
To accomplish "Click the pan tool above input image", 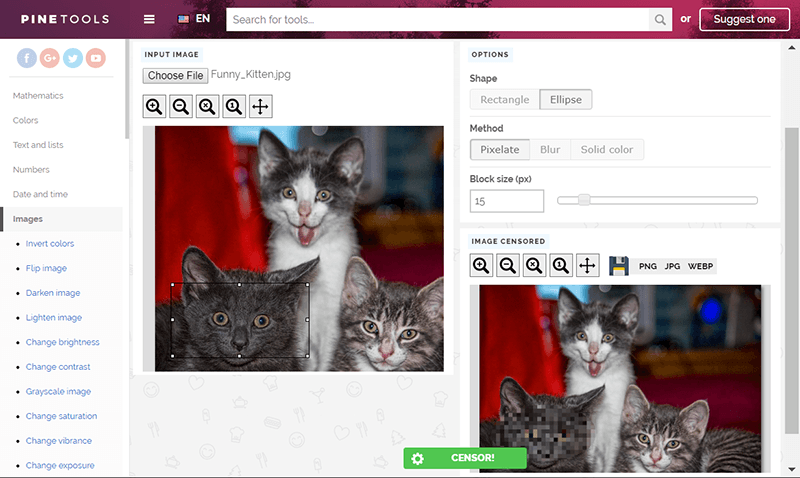I will click(x=260, y=106).
